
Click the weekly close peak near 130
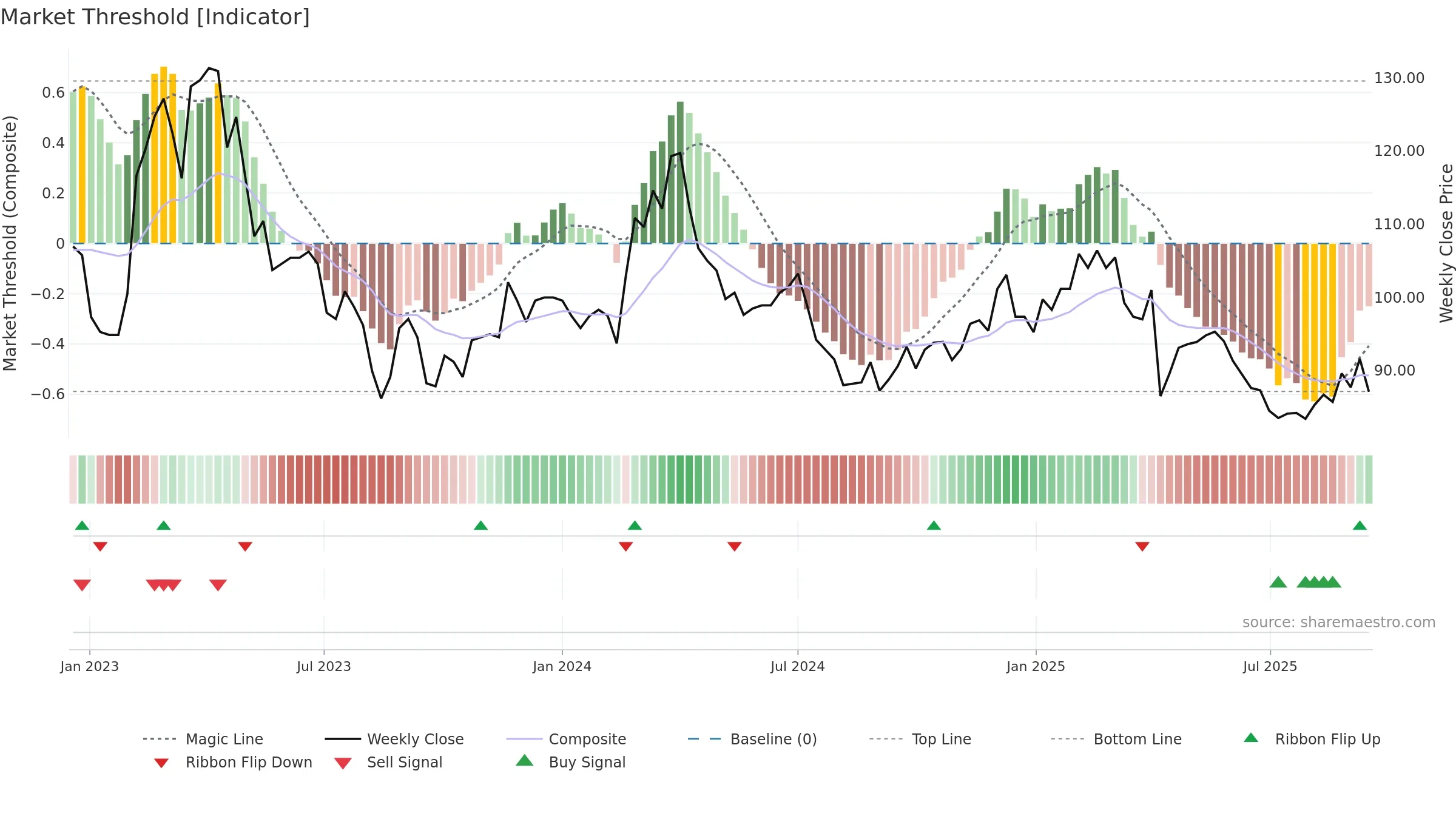[x=209, y=68]
